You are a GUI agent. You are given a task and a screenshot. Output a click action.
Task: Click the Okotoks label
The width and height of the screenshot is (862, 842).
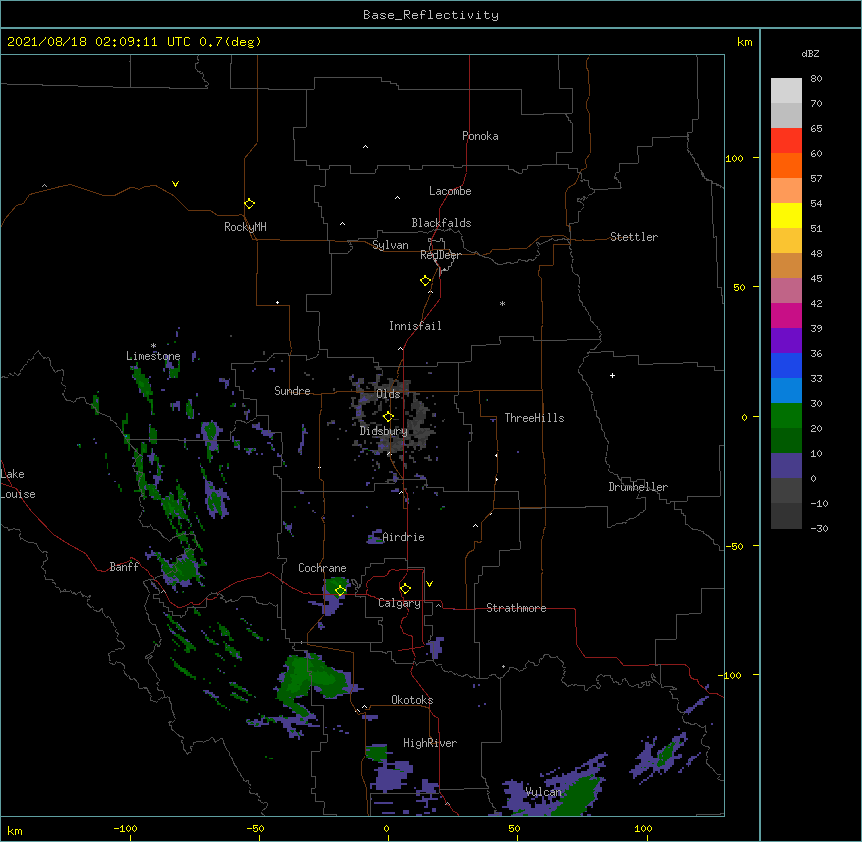pyautogui.click(x=412, y=700)
